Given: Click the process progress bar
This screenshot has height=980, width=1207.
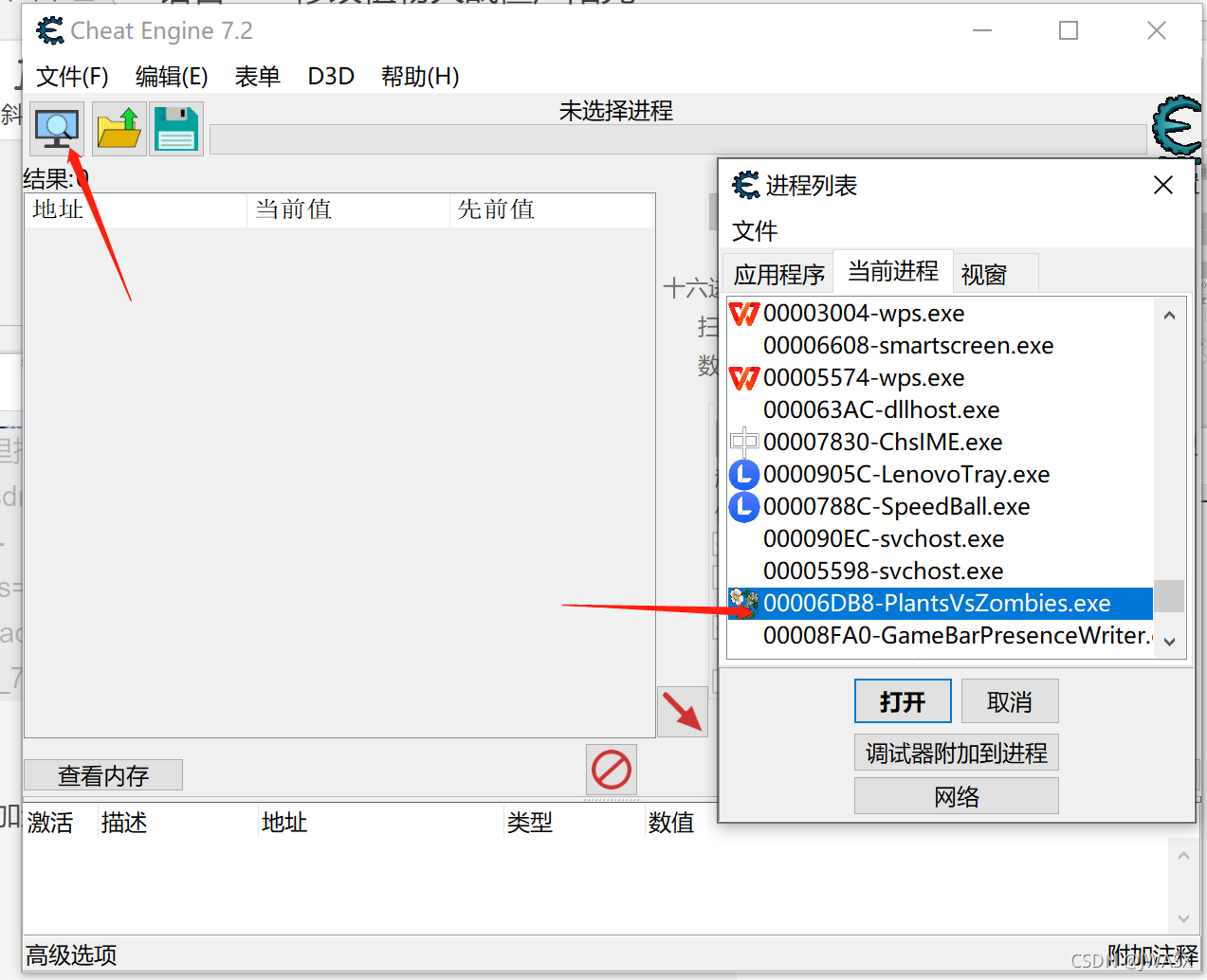Looking at the screenshot, I should pos(678,139).
